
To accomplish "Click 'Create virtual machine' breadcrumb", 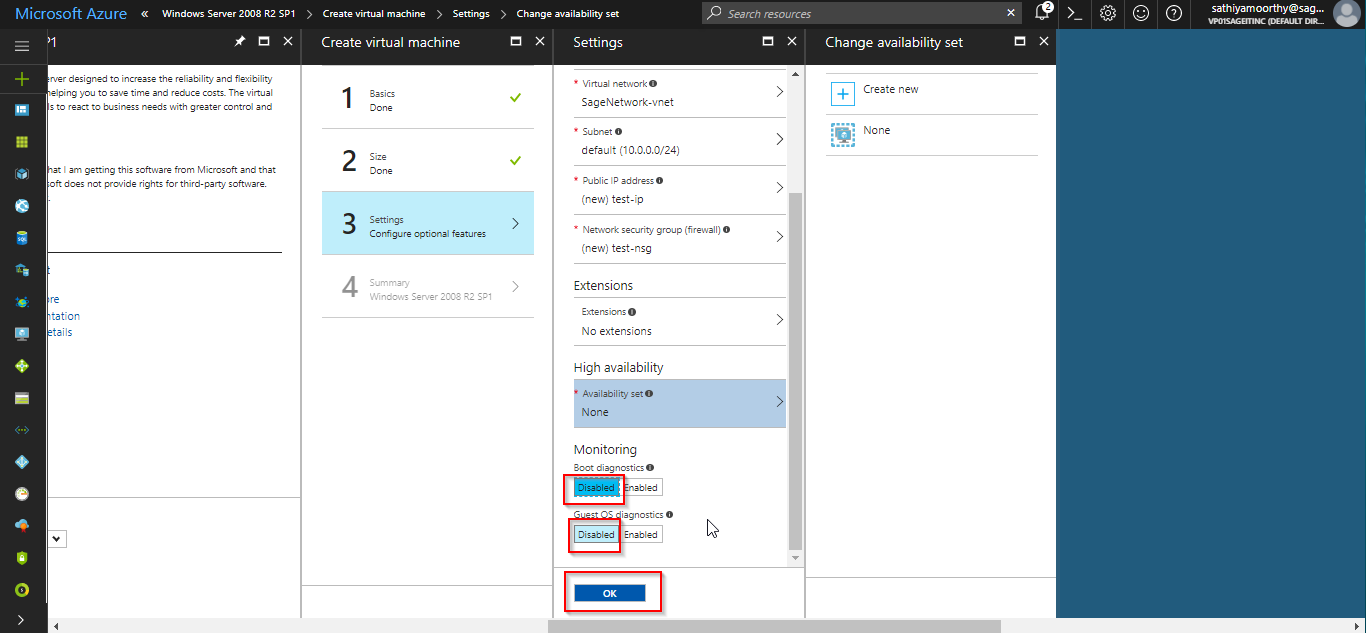I will (x=373, y=14).
